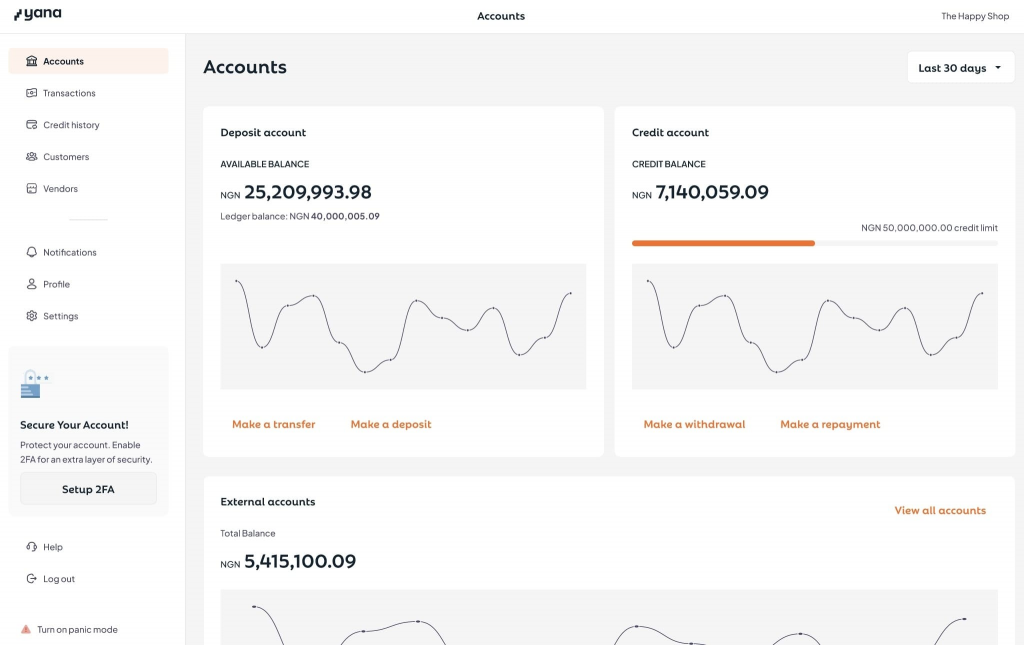Click the Vendors icon in sidebar
This screenshot has width=1024, height=645.
click(x=32, y=189)
